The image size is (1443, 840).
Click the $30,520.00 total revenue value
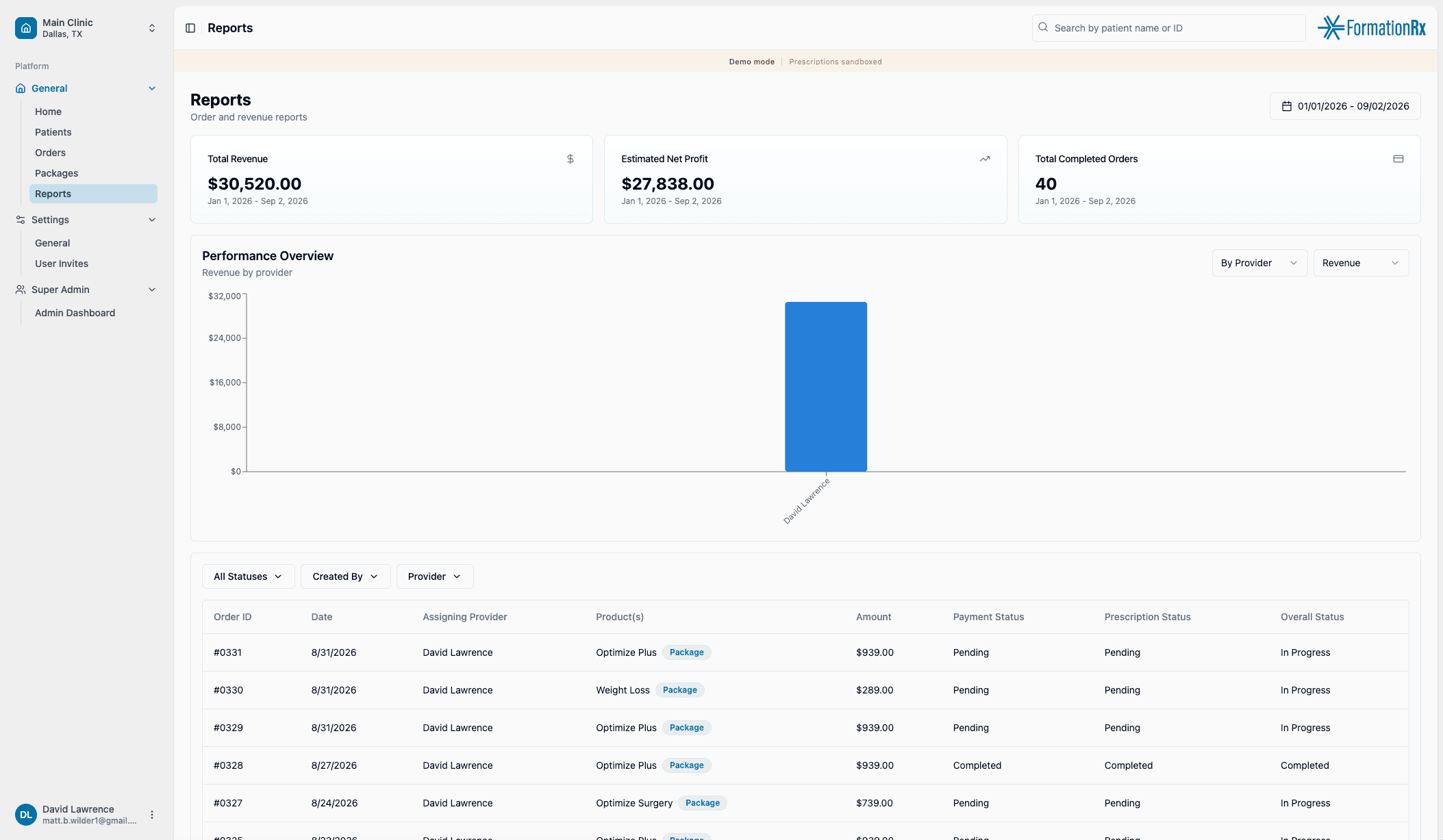click(x=254, y=183)
